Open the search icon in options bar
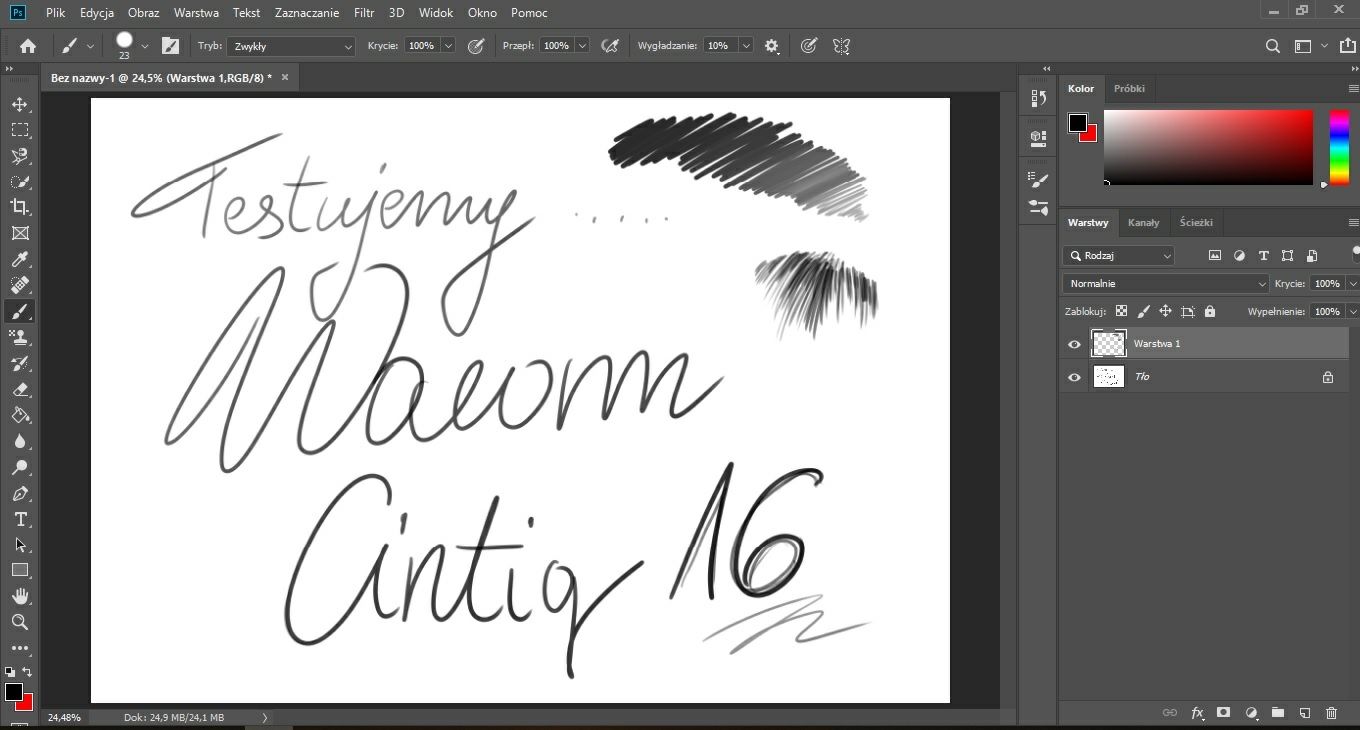 pyautogui.click(x=1273, y=46)
